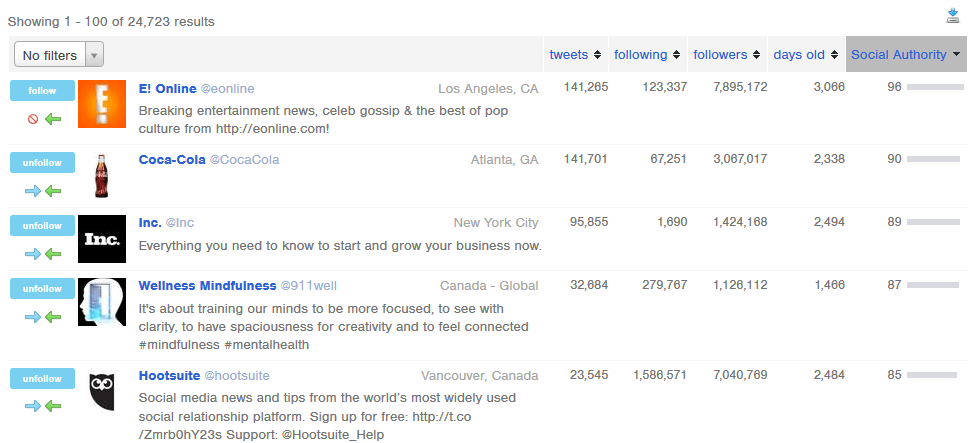The image size is (976, 443).
Task: Click the 3,067,017 followers value
Action: pos(740,159)
